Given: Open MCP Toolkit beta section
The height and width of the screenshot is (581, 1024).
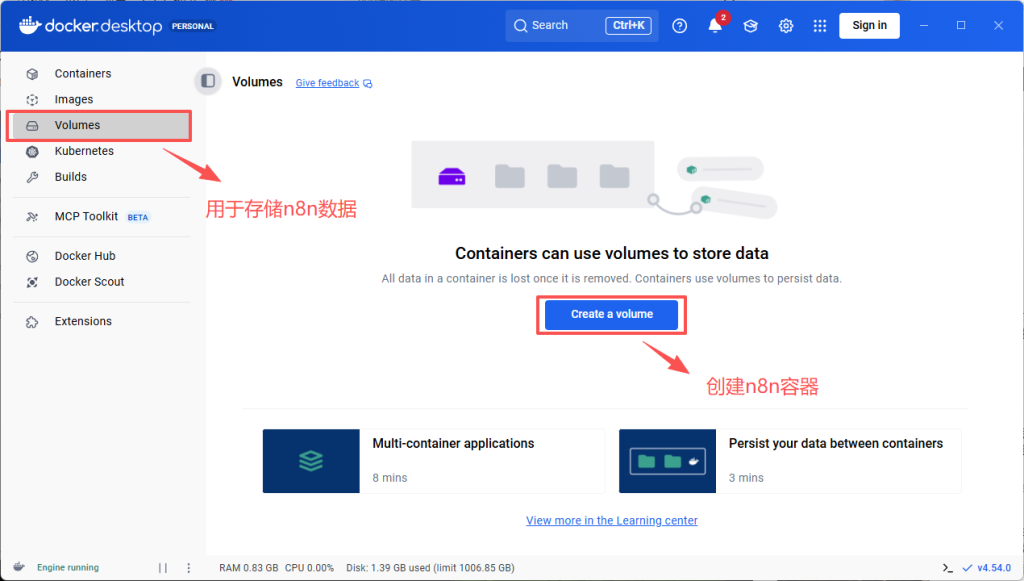Looking at the screenshot, I should (x=86, y=217).
